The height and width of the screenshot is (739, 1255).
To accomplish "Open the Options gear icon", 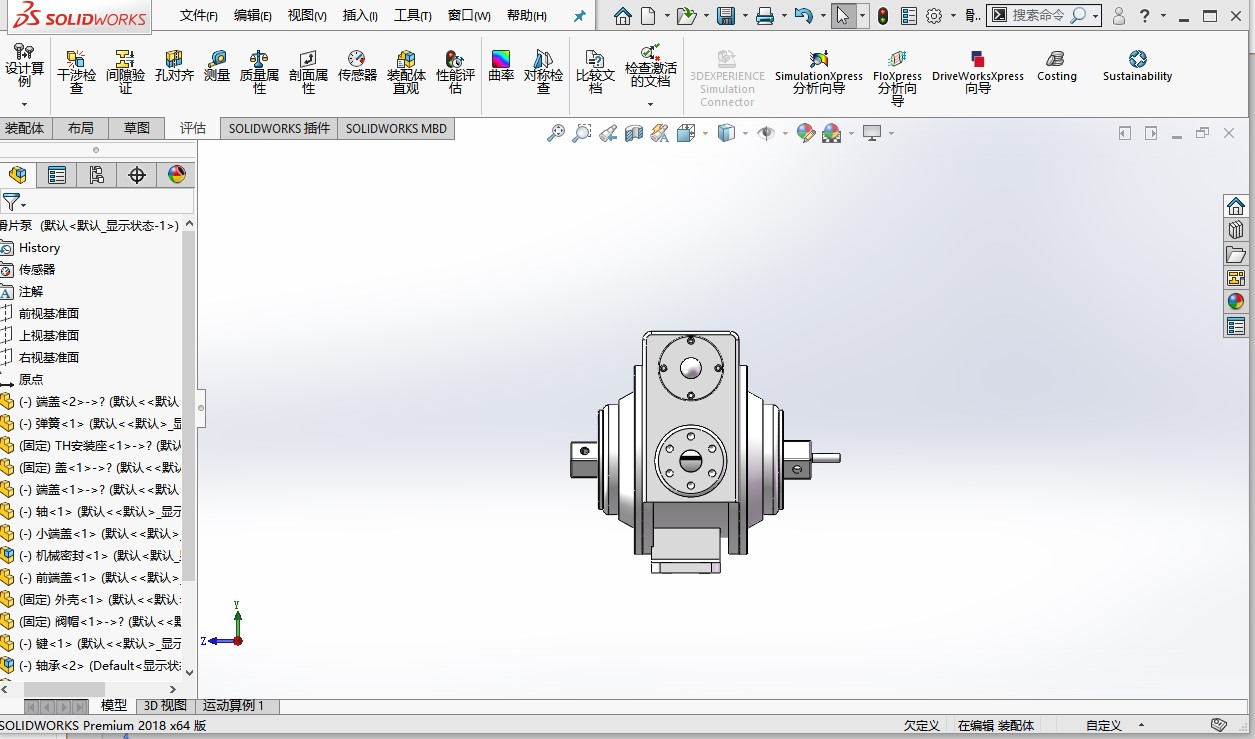I will (934, 16).
